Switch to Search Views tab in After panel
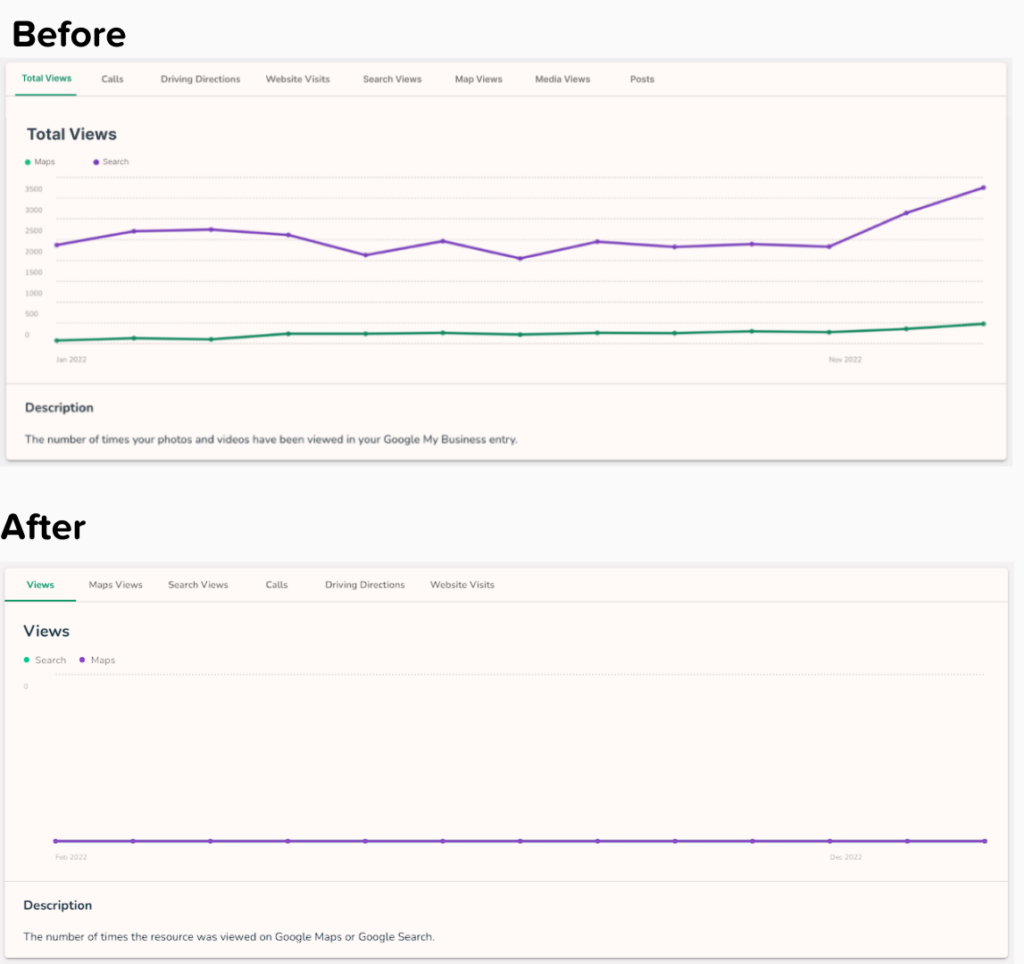The height and width of the screenshot is (964, 1024). [198, 585]
